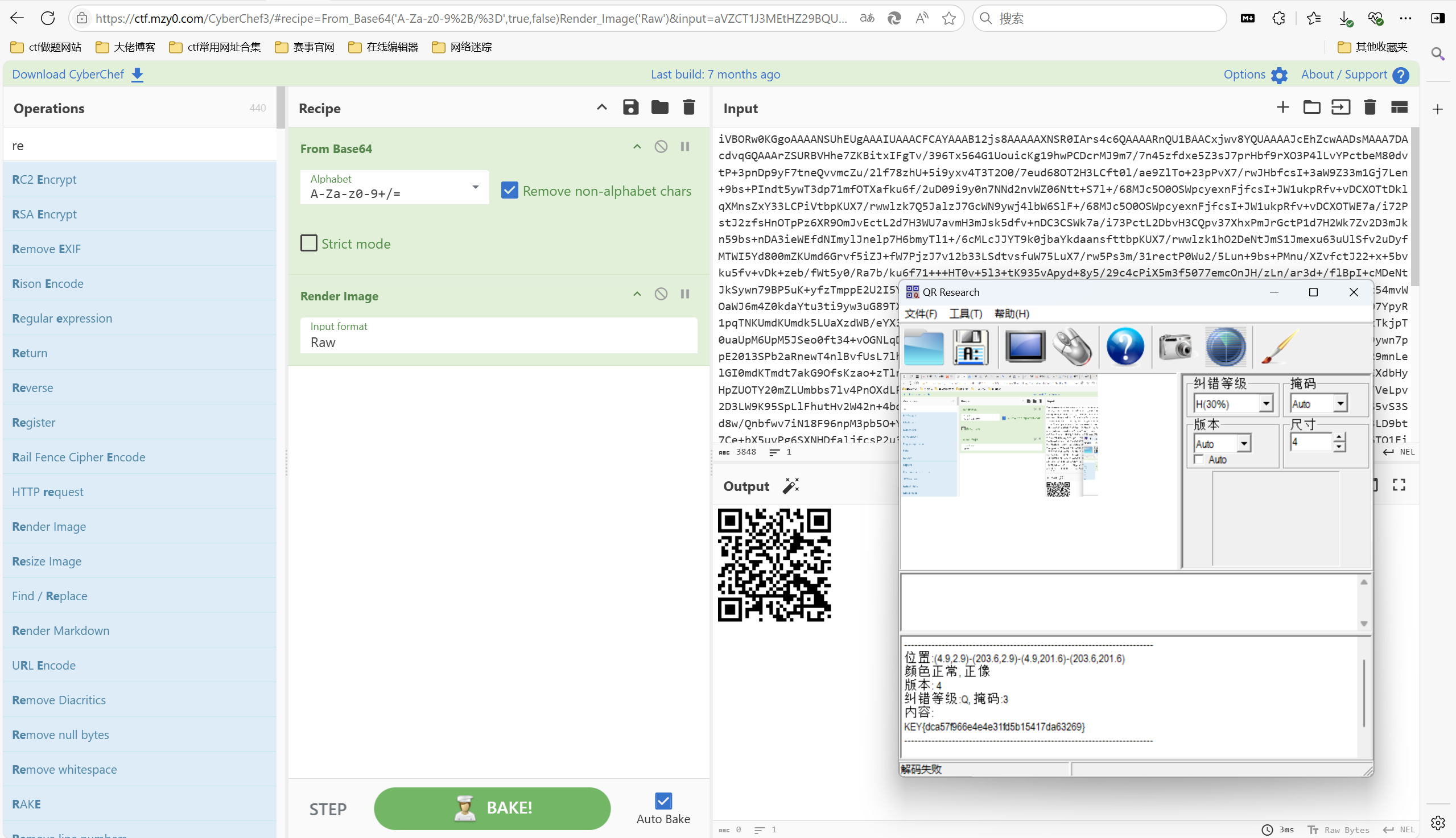Open the Options link
This screenshot has height=838, width=1456.
[x=1255, y=75]
